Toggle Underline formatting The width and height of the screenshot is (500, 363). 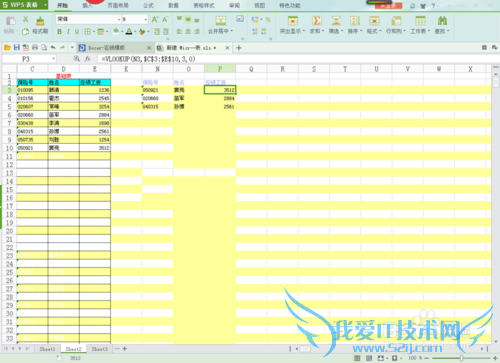point(77,32)
